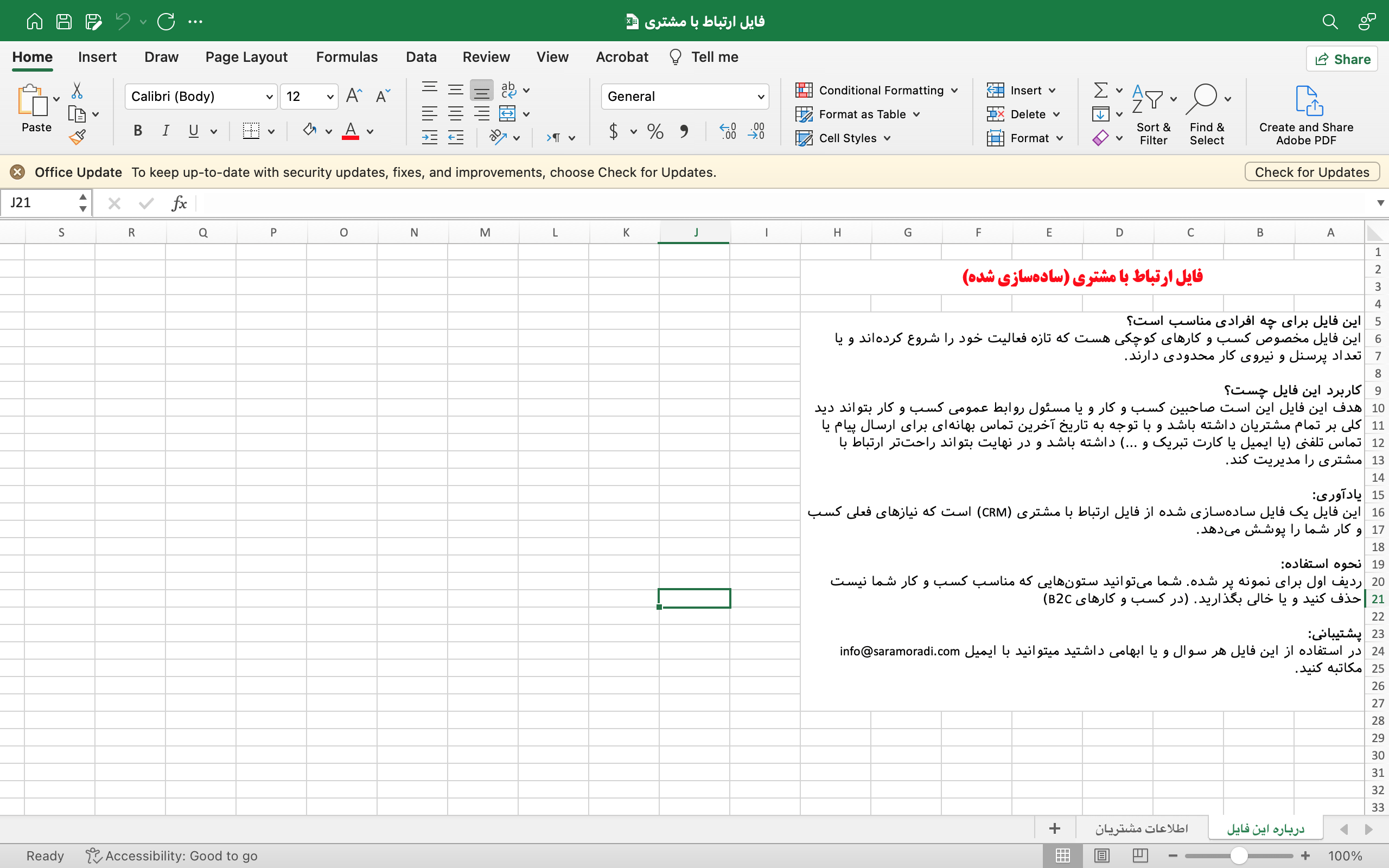This screenshot has width=1389, height=868.
Task: Click the Increase Decimal icon
Action: pyautogui.click(x=728, y=131)
